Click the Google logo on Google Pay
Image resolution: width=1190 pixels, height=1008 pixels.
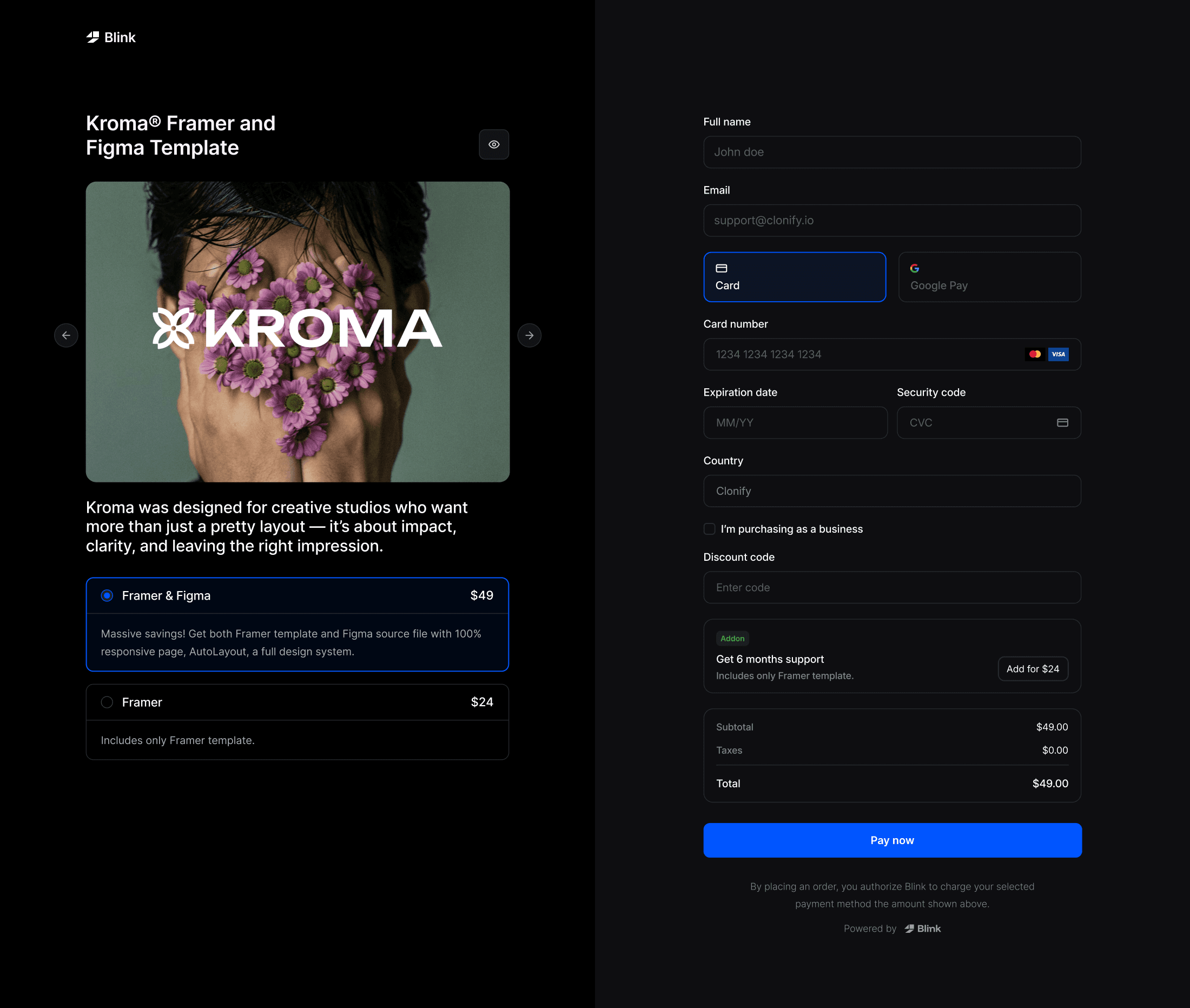(x=915, y=269)
